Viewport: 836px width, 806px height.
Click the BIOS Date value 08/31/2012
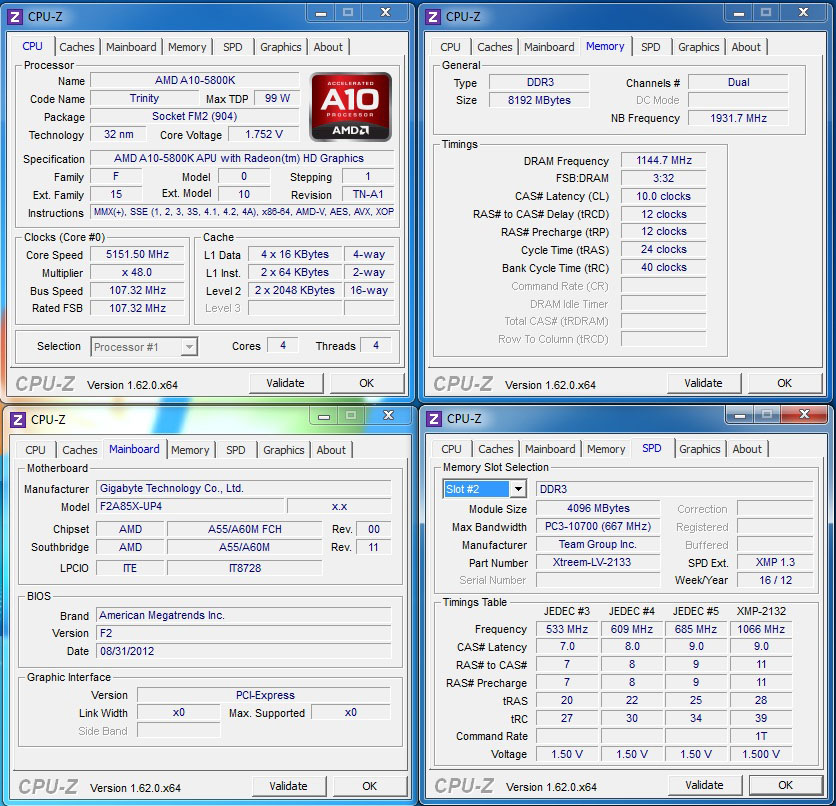click(244, 651)
